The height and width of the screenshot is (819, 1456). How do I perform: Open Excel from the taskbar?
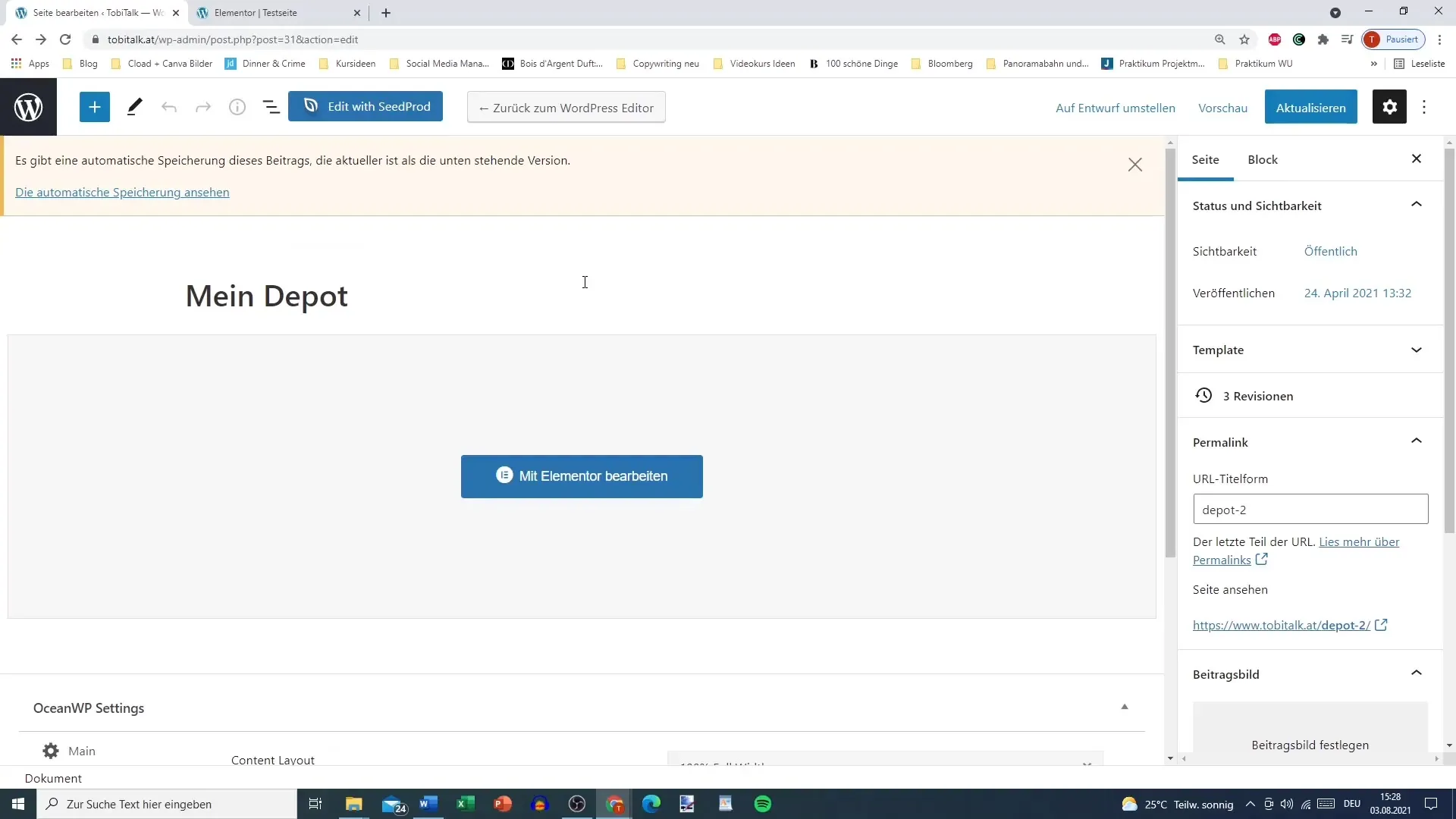click(x=466, y=804)
